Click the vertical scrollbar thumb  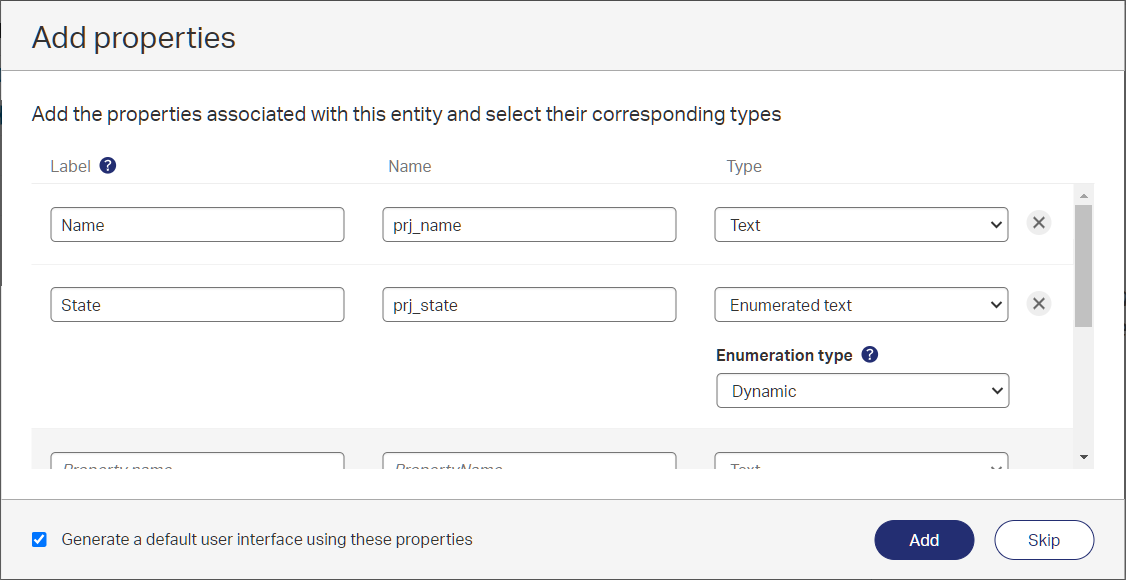coord(1083,265)
